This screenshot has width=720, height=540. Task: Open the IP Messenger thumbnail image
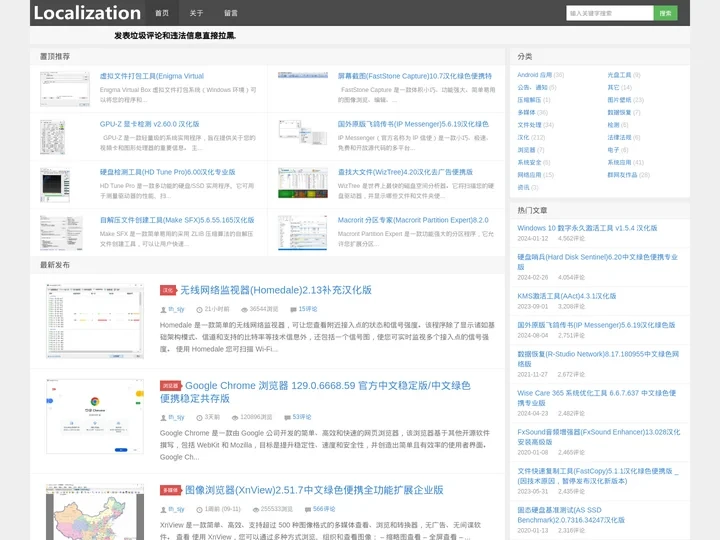pyautogui.click(x=303, y=132)
